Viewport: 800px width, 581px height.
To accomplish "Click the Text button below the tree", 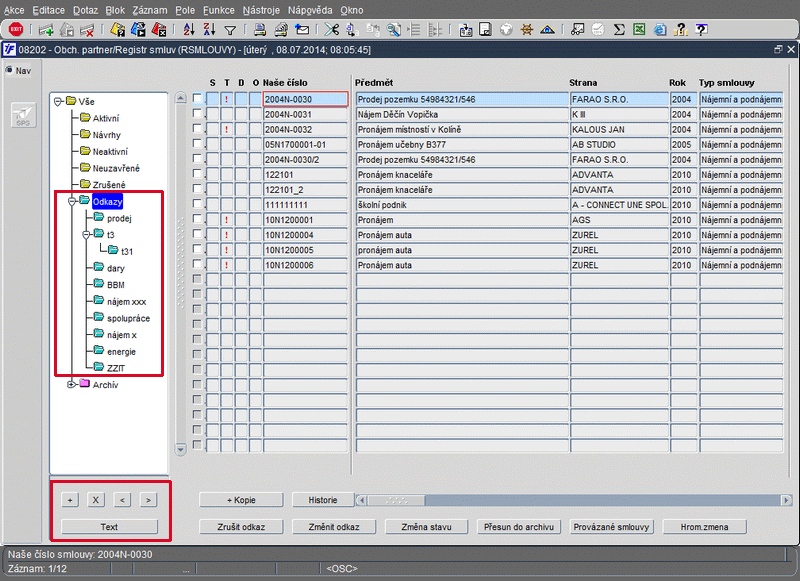I will 109,527.
